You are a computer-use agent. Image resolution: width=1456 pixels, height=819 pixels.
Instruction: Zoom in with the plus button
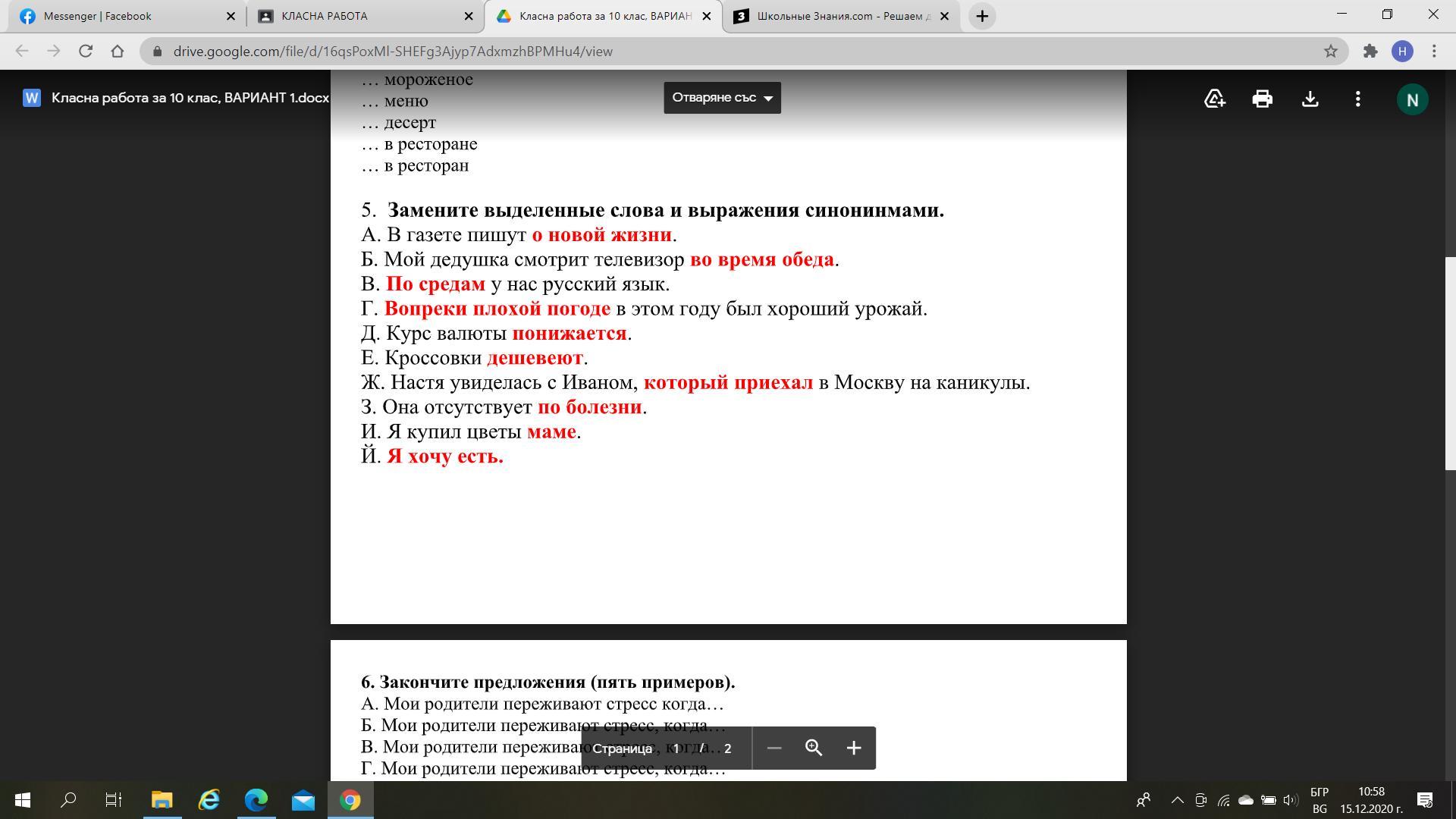click(854, 748)
